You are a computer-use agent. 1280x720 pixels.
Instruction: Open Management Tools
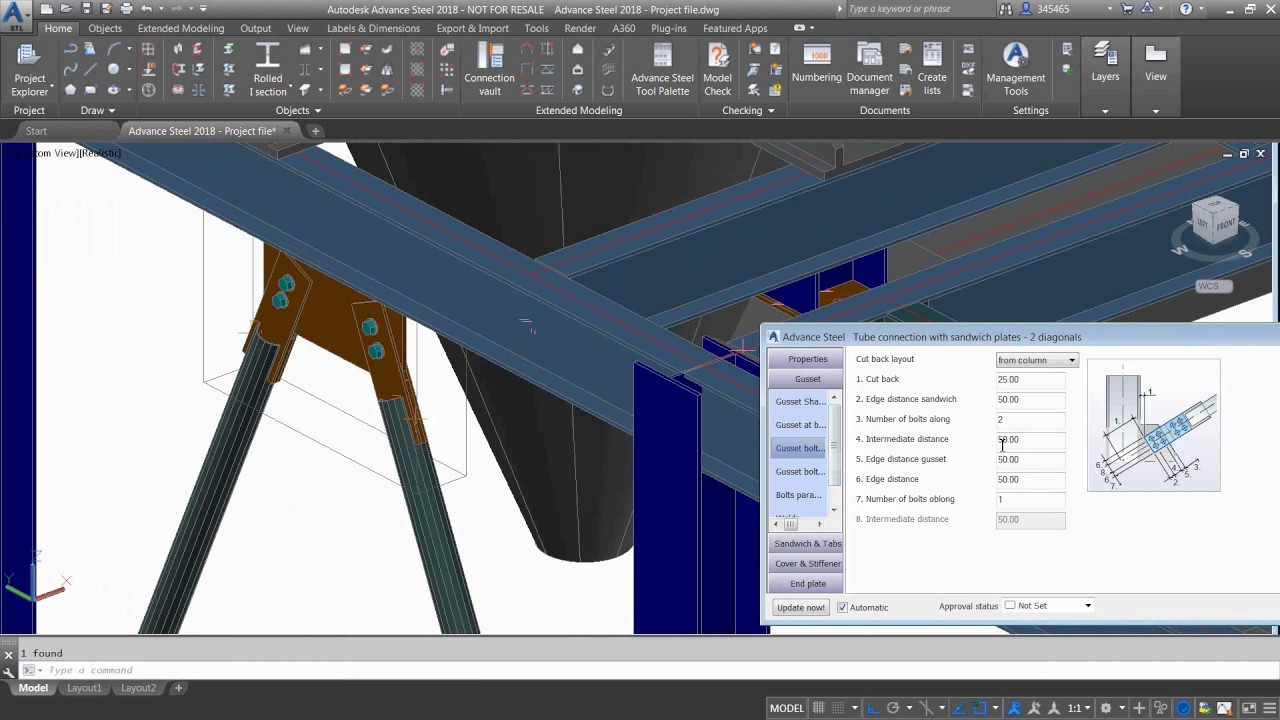1015,70
